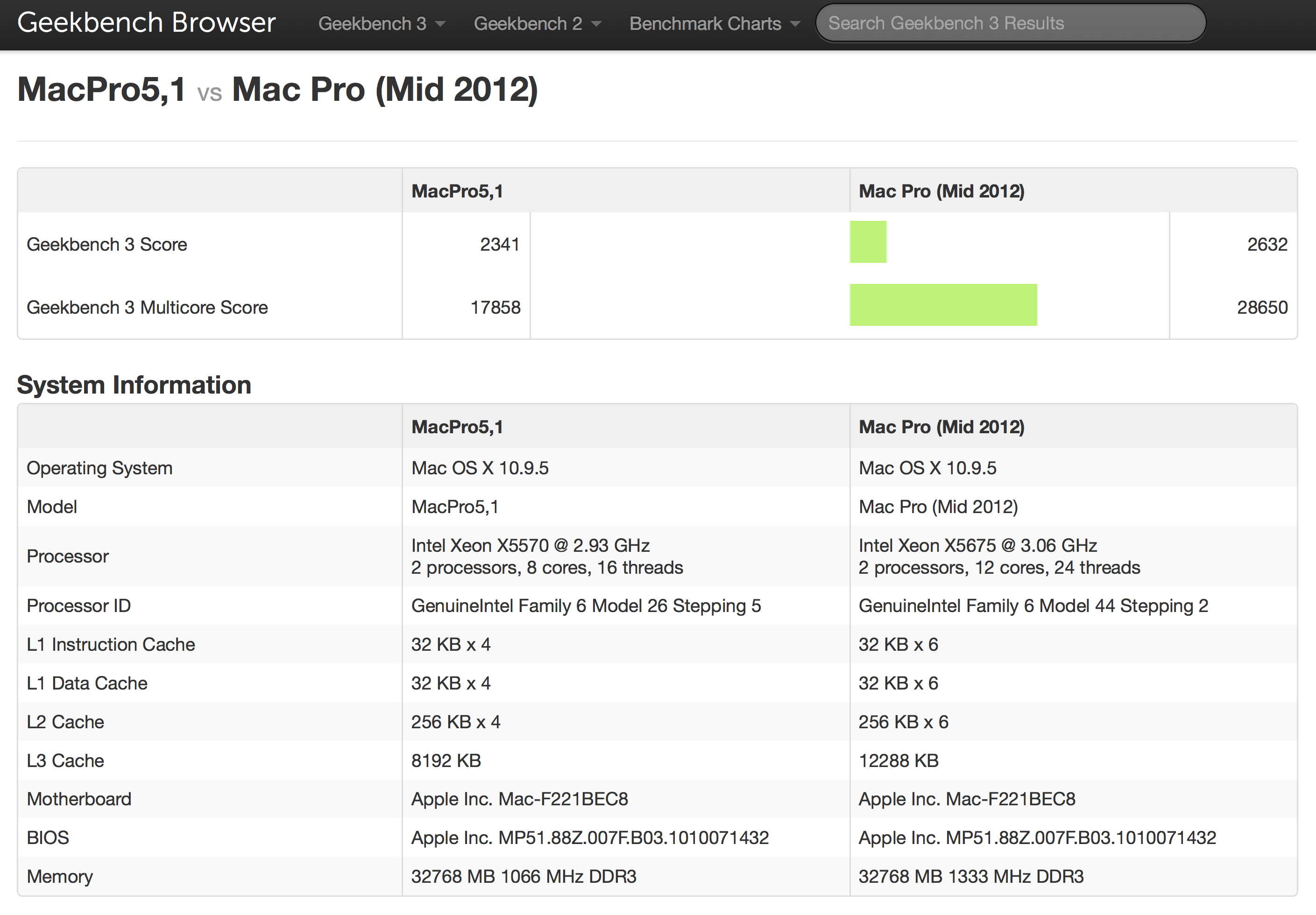This screenshot has height=915, width=1316.
Task: Click the multicore score 28650
Action: [x=1262, y=307]
